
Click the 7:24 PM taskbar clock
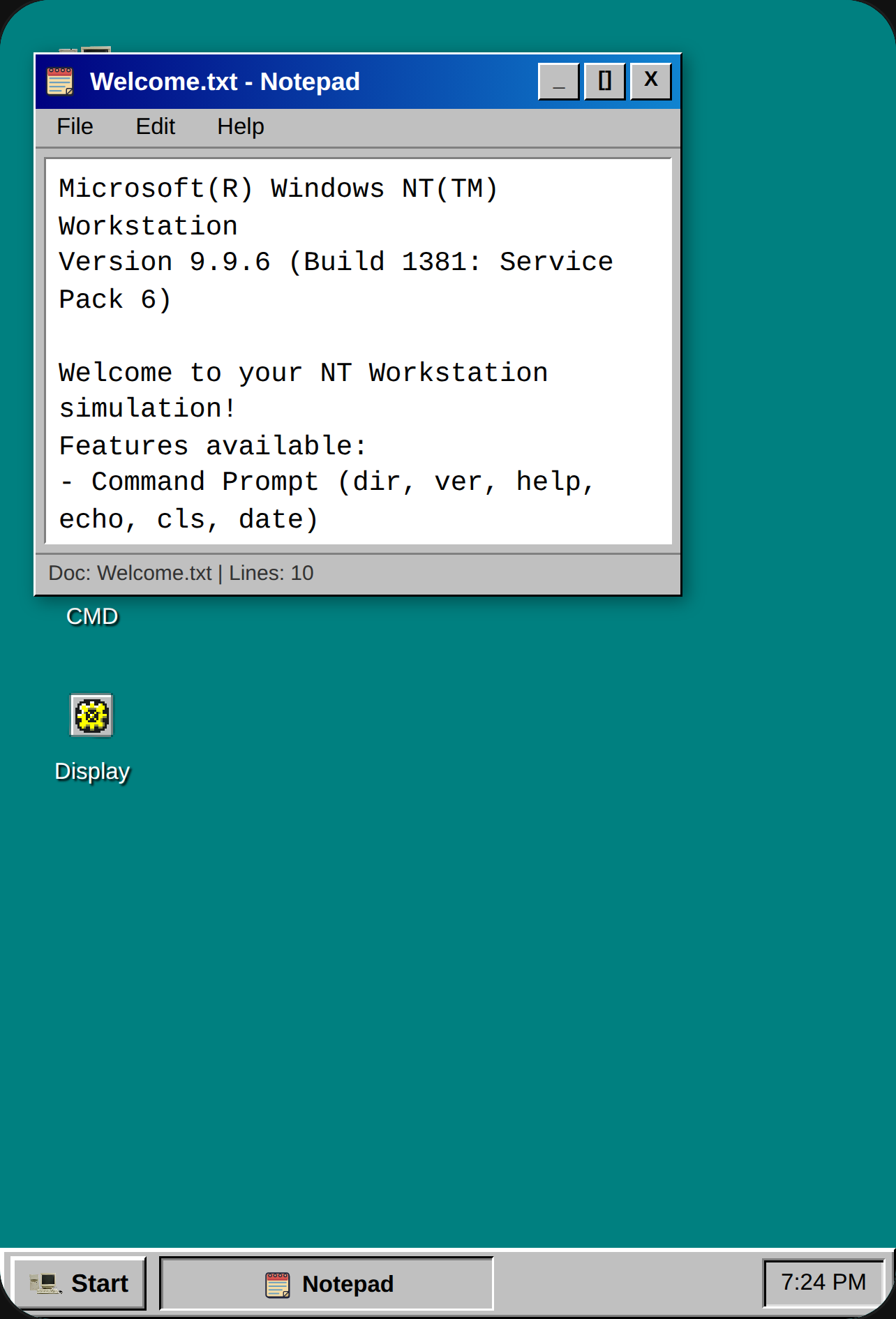(x=823, y=1282)
